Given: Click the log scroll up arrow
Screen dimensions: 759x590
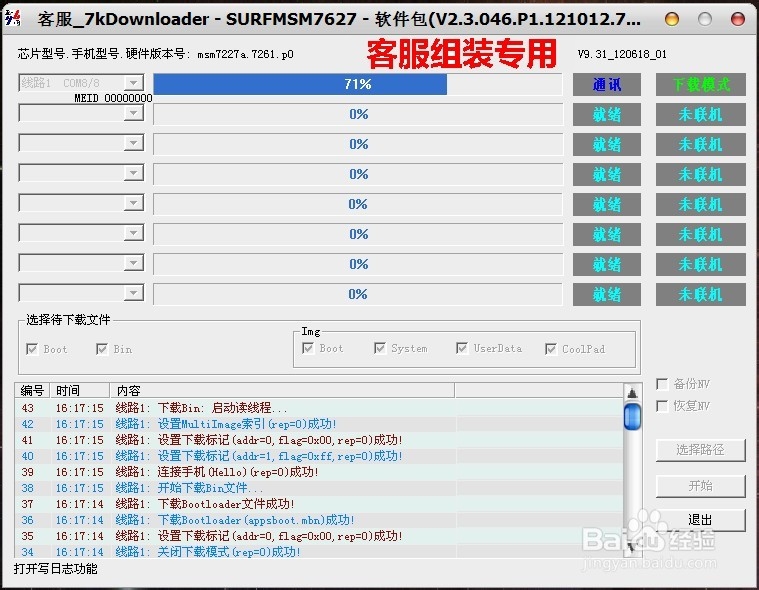Looking at the screenshot, I should pyautogui.click(x=632, y=393).
